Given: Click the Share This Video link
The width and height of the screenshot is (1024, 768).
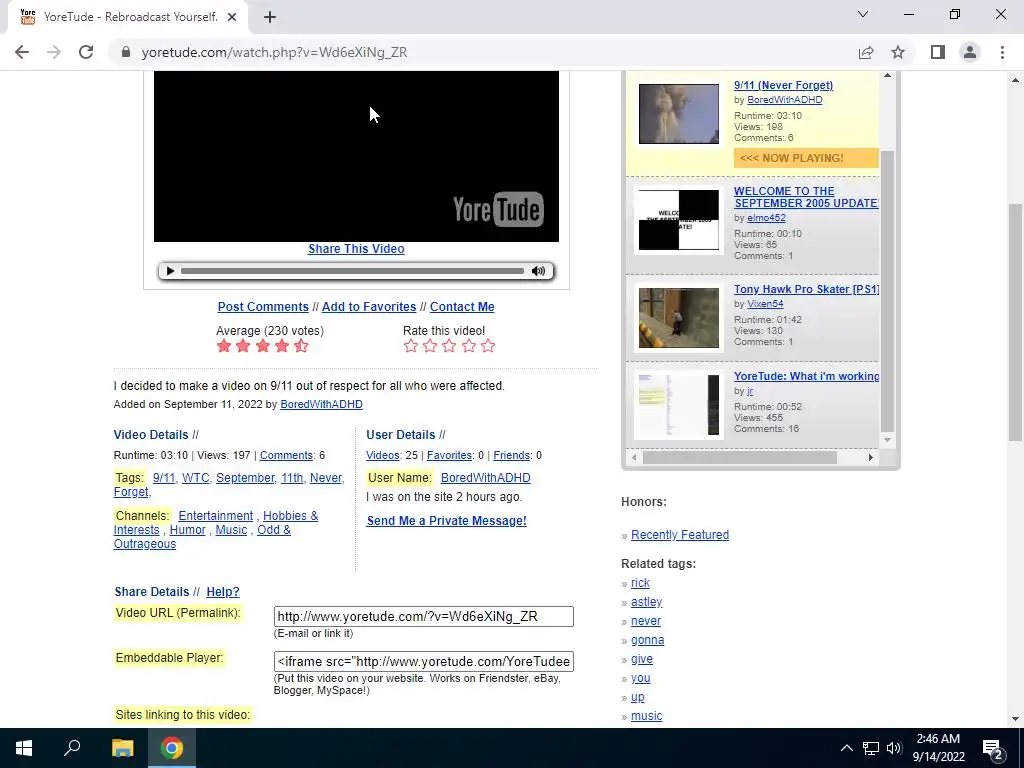Looking at the screenshot, I should (356, 249).
